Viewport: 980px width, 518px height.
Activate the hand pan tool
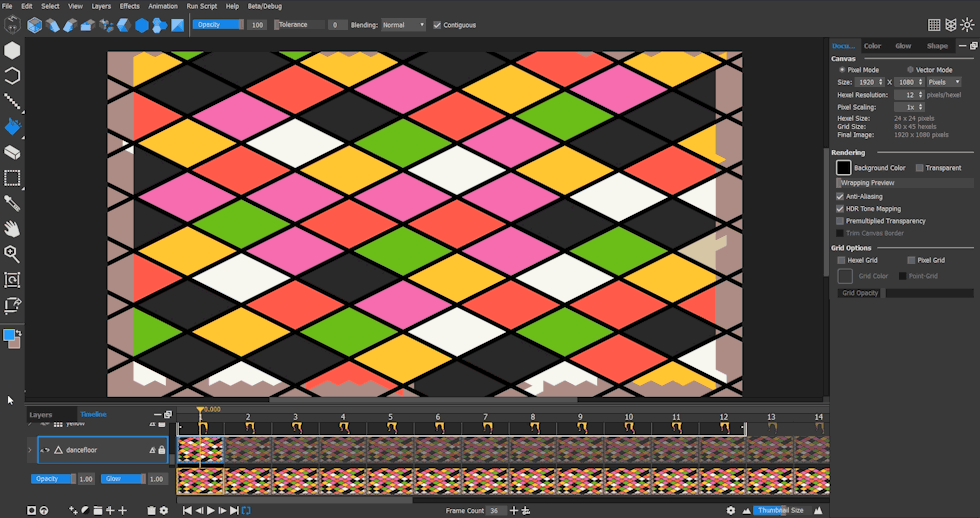[13, 229]
